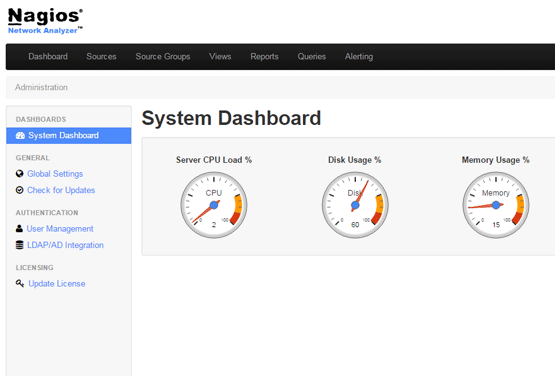Image resolution: width=555 pixels, height=376 pixels.
Task: Click the System Dashboard gauge icon in sidebar
Action: (x=20, y=136)
